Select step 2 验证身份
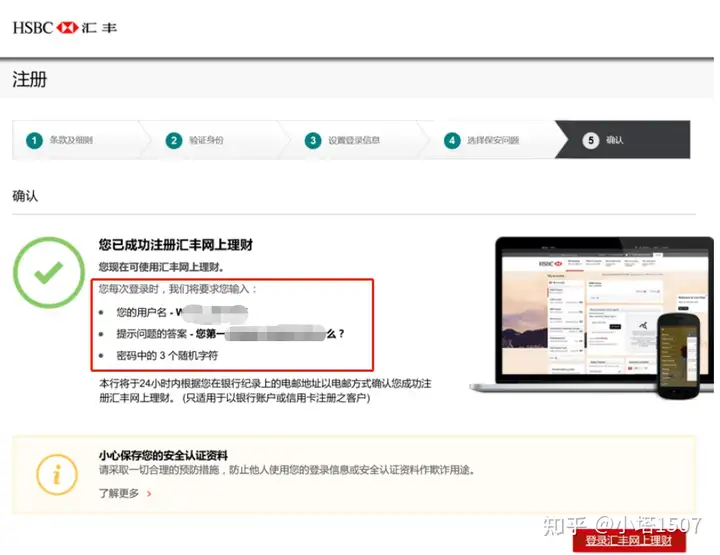720x555 pixels. pyautogui.click(x=214, y=140)
